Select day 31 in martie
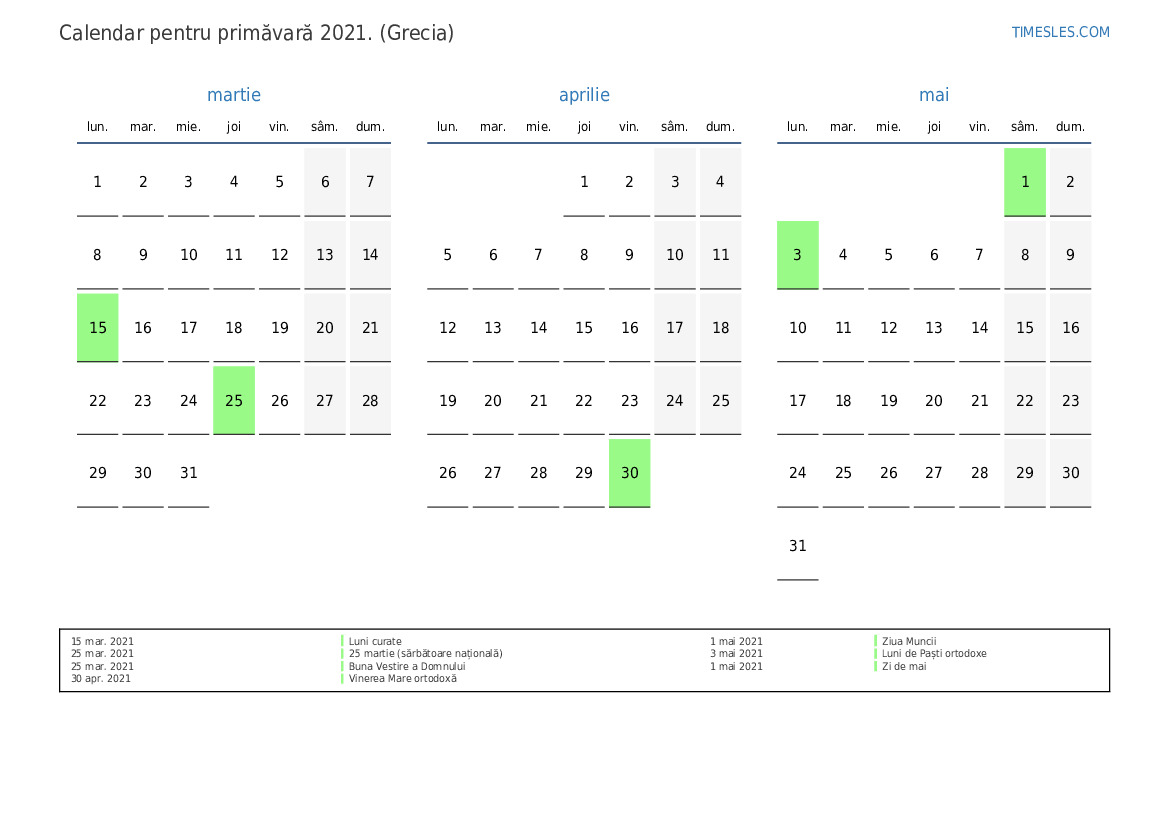 pyautogui.click(x=189, y=473)
